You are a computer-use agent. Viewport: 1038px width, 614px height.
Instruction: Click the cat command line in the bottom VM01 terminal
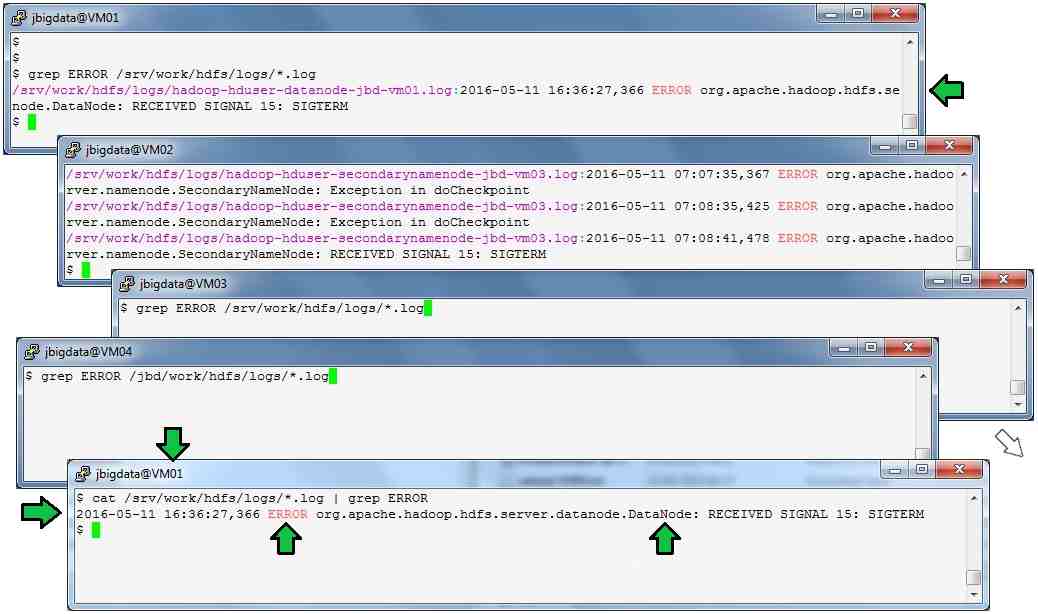252,498
